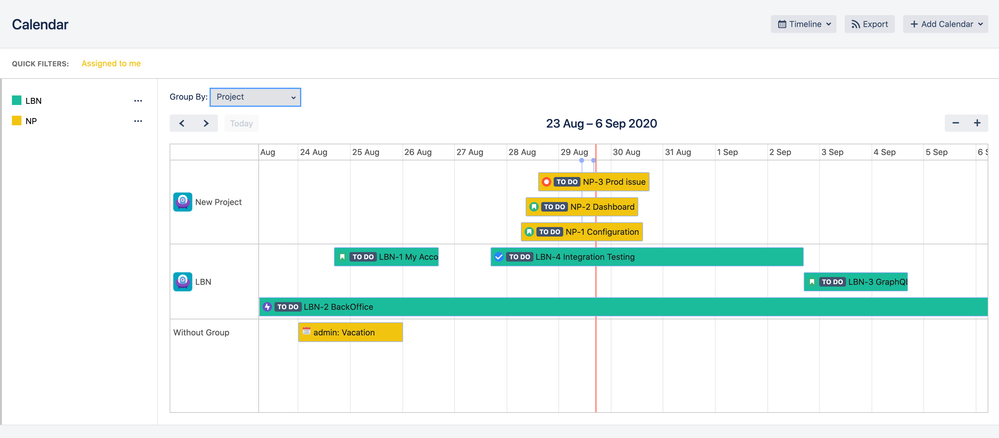Click the 1 Sep date header
Screen dimensions: 999x438
pyautogui.click(x=727, y=152)
